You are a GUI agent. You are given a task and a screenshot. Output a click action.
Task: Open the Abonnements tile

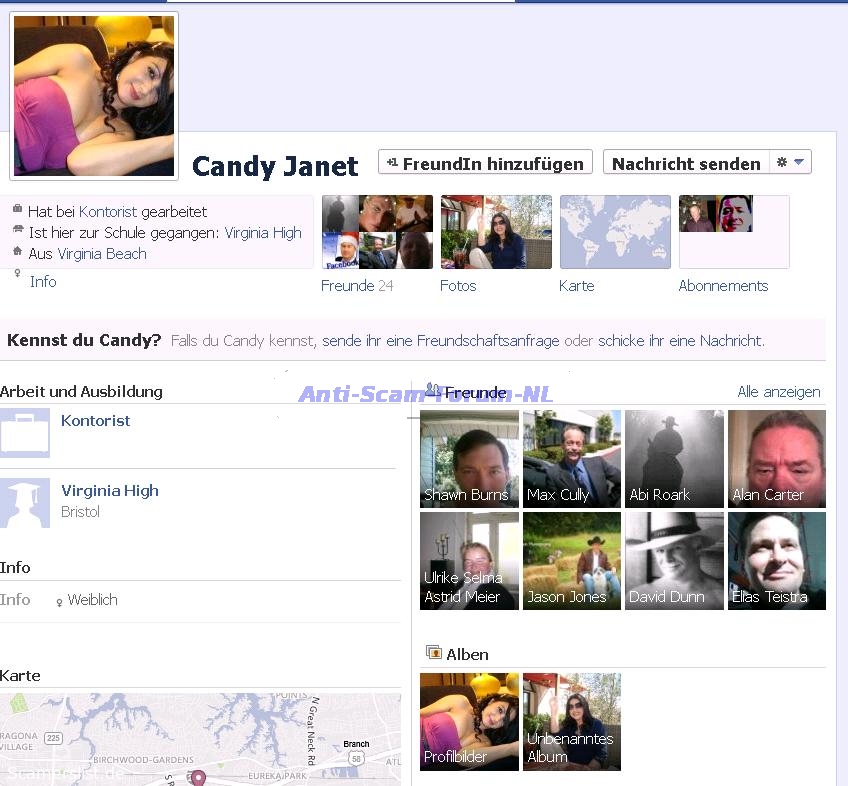click(x=734, y=232)
